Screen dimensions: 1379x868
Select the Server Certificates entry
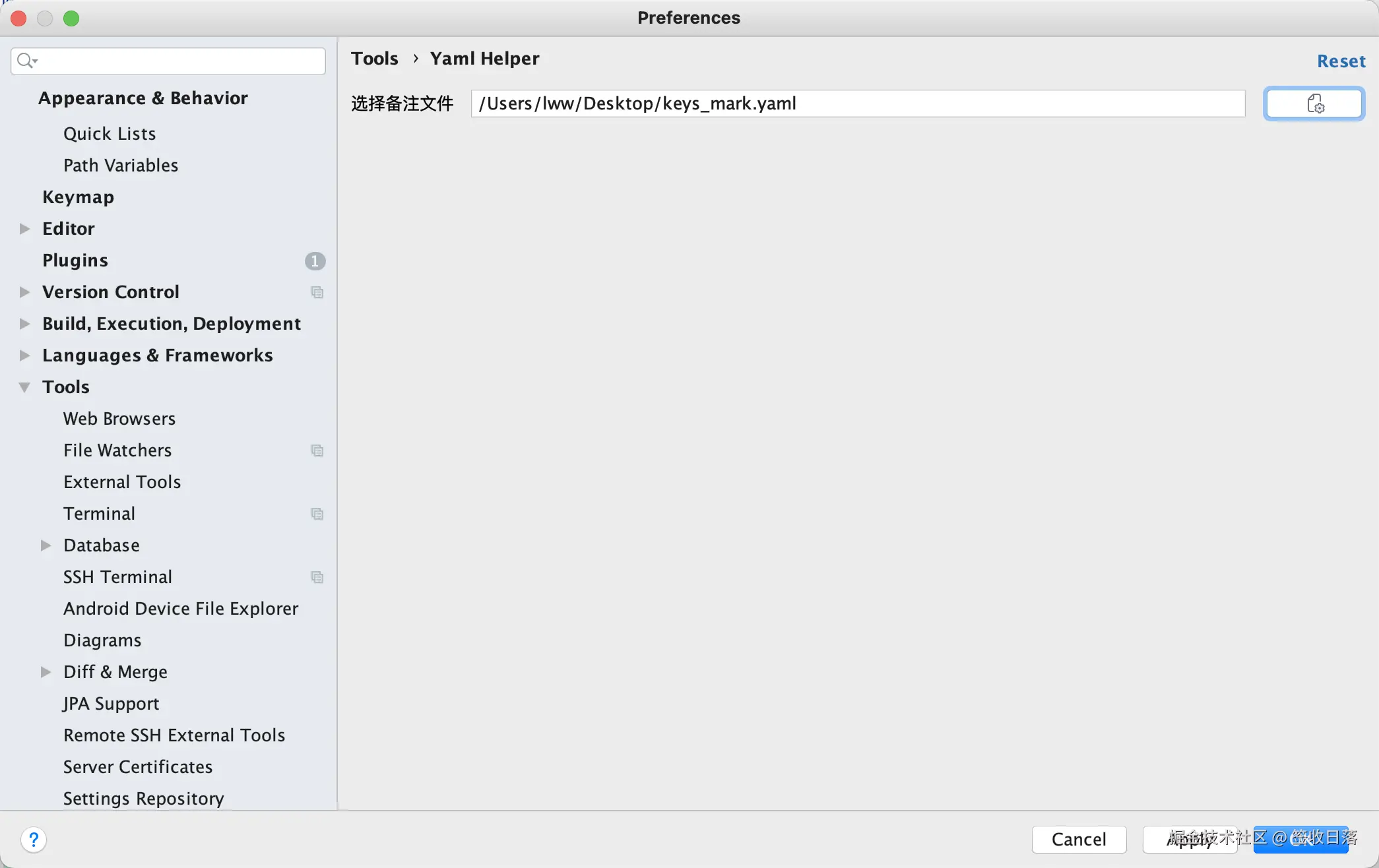pyautogui.click(x=138, y=766)
